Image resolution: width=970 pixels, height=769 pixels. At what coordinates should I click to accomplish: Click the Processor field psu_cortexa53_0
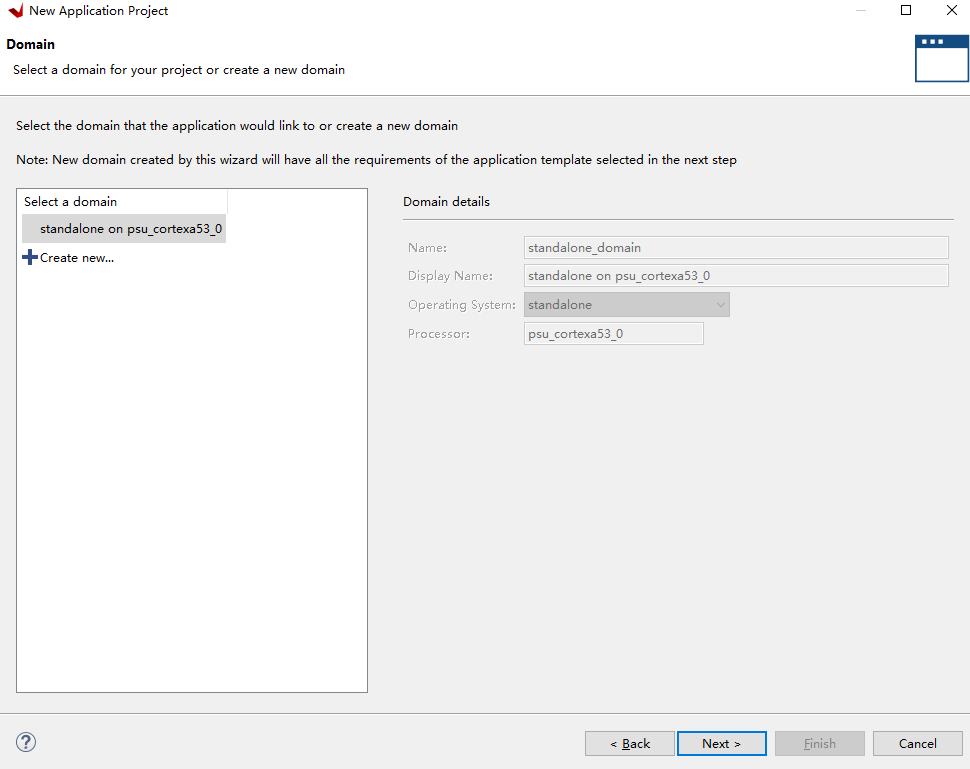[x=614, y=334]
